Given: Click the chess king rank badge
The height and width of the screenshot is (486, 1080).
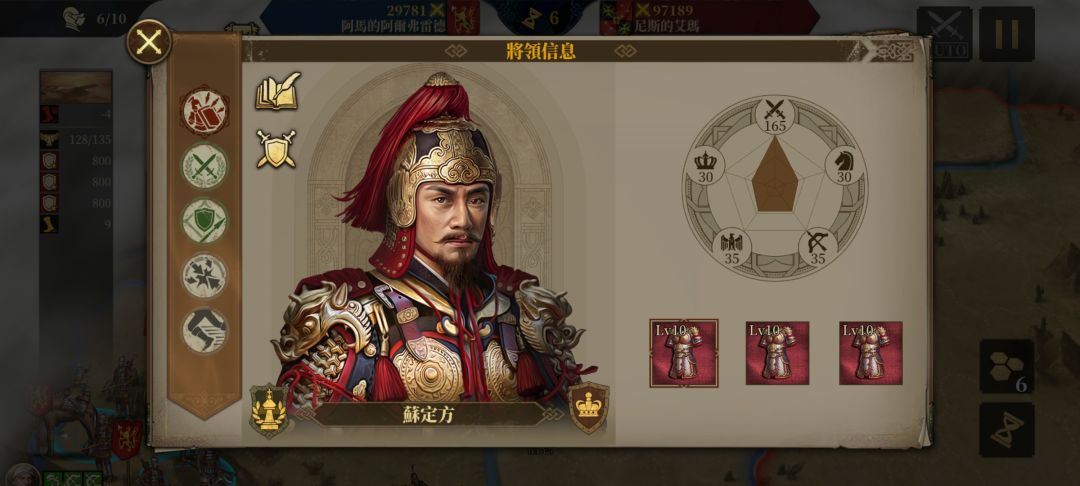Looking at the screenshot, I should click(269, 411).
